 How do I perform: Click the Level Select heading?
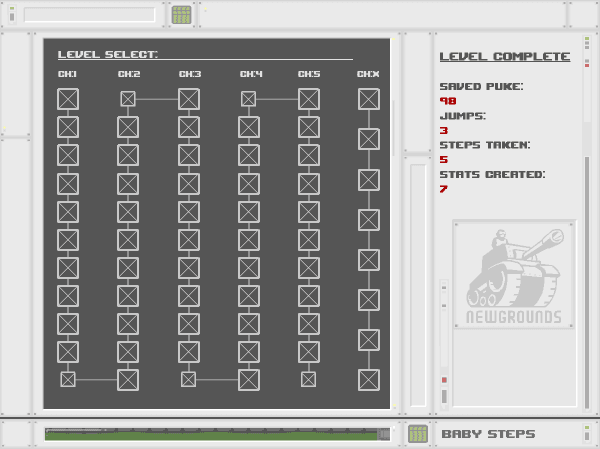tap(108, 54)
